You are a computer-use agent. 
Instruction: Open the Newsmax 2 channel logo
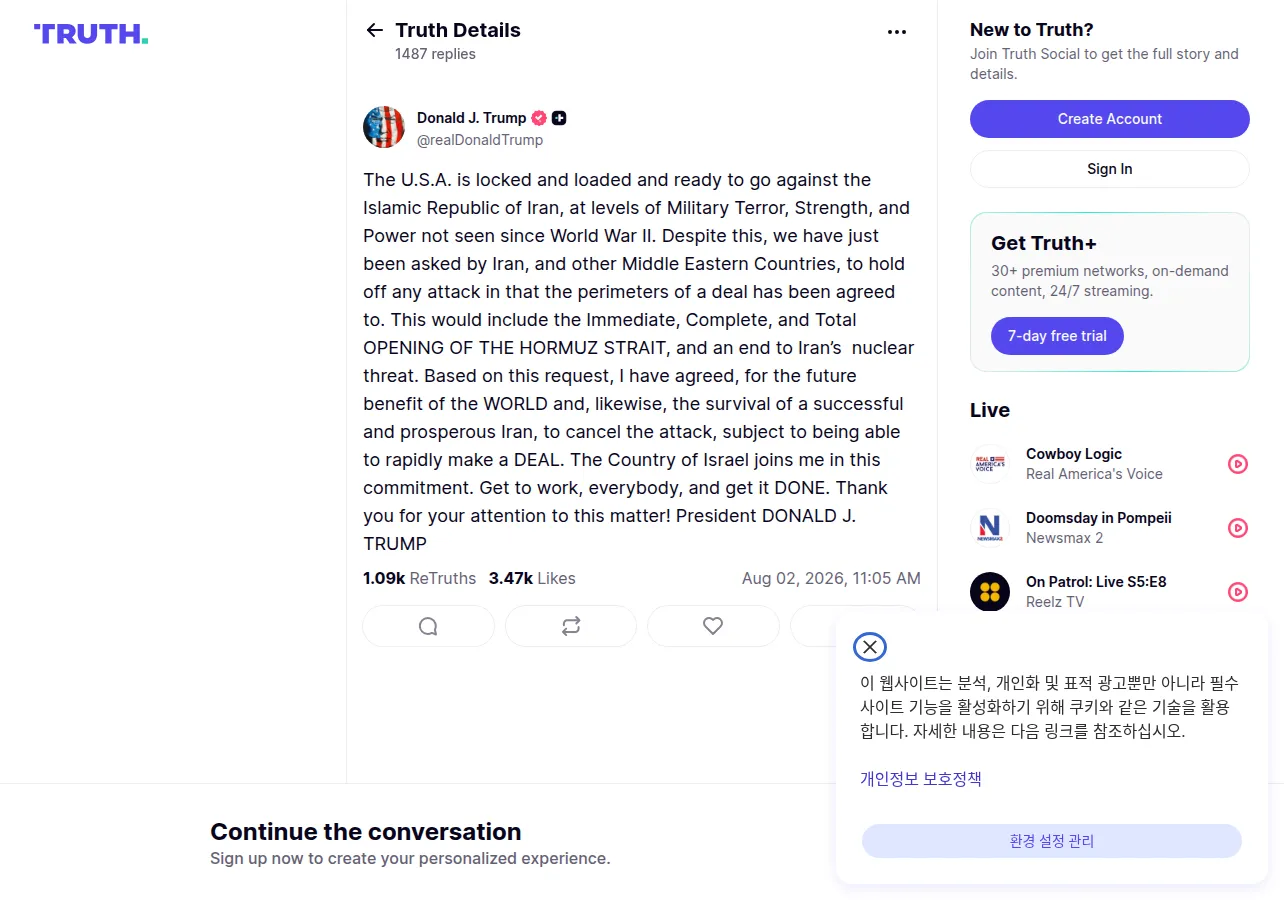990,528
